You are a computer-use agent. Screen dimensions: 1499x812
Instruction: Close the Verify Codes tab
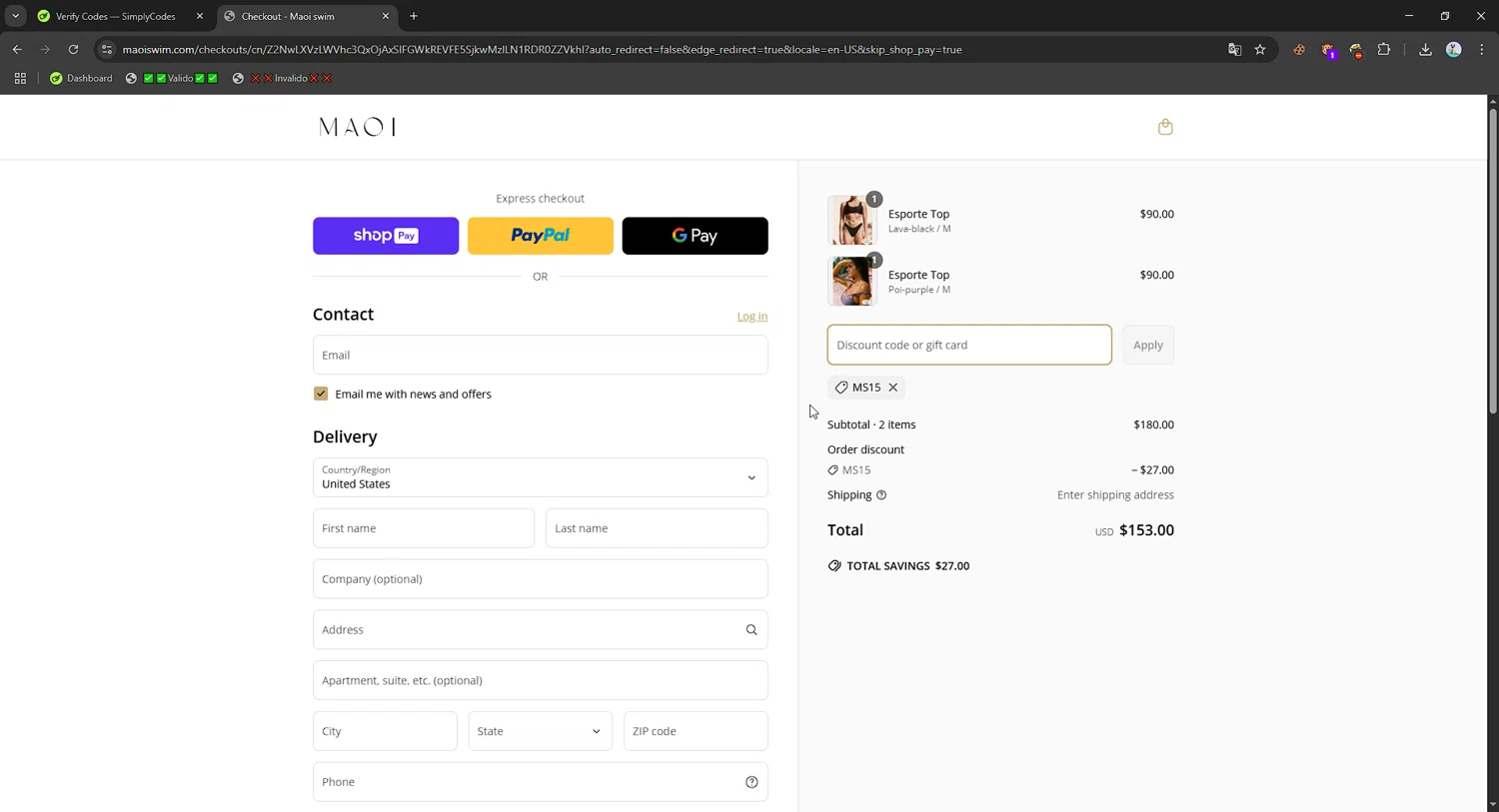point(200,16)
